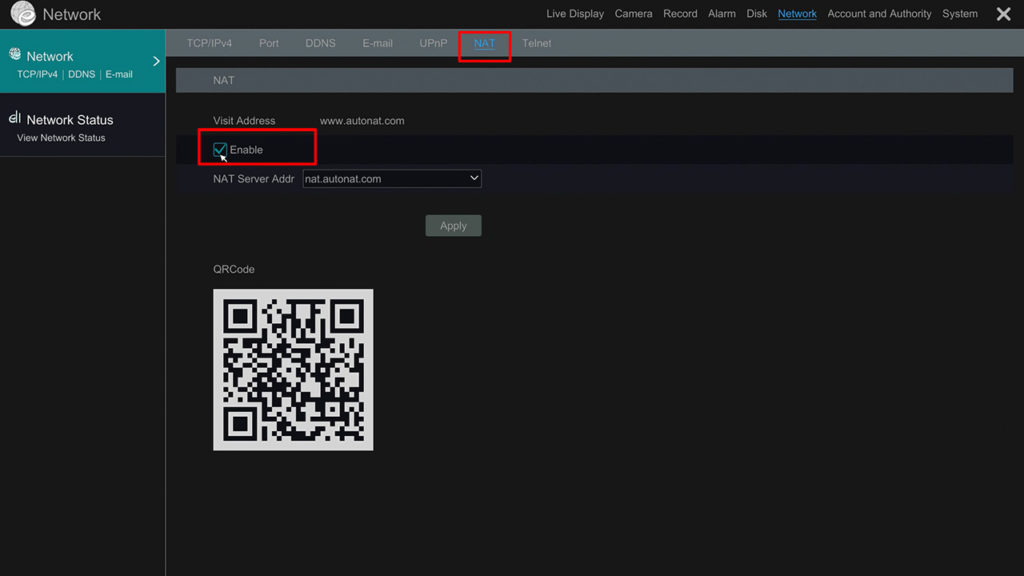
Task: Open Live Display from top menu
Action: tap(575, 14)
